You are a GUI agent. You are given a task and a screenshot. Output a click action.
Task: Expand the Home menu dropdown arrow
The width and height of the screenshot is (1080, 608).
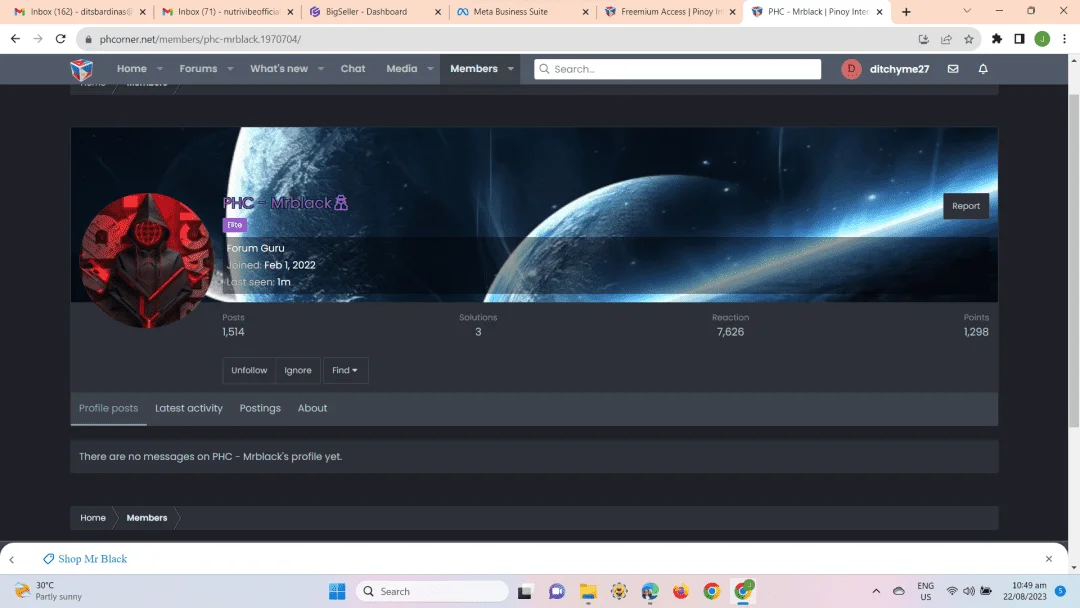pos(160,69)
